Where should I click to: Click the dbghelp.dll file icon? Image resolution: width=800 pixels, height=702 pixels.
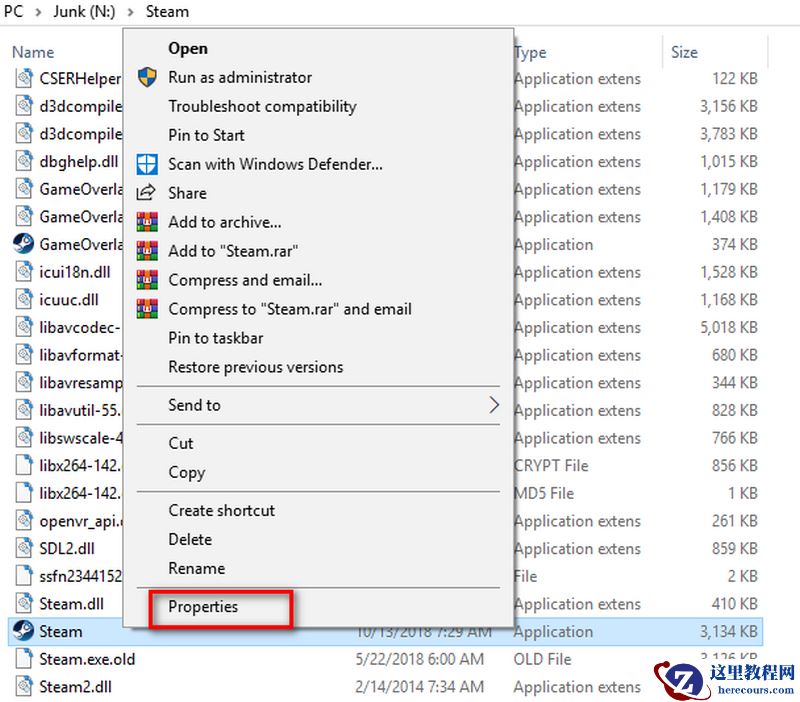(23, 161)
